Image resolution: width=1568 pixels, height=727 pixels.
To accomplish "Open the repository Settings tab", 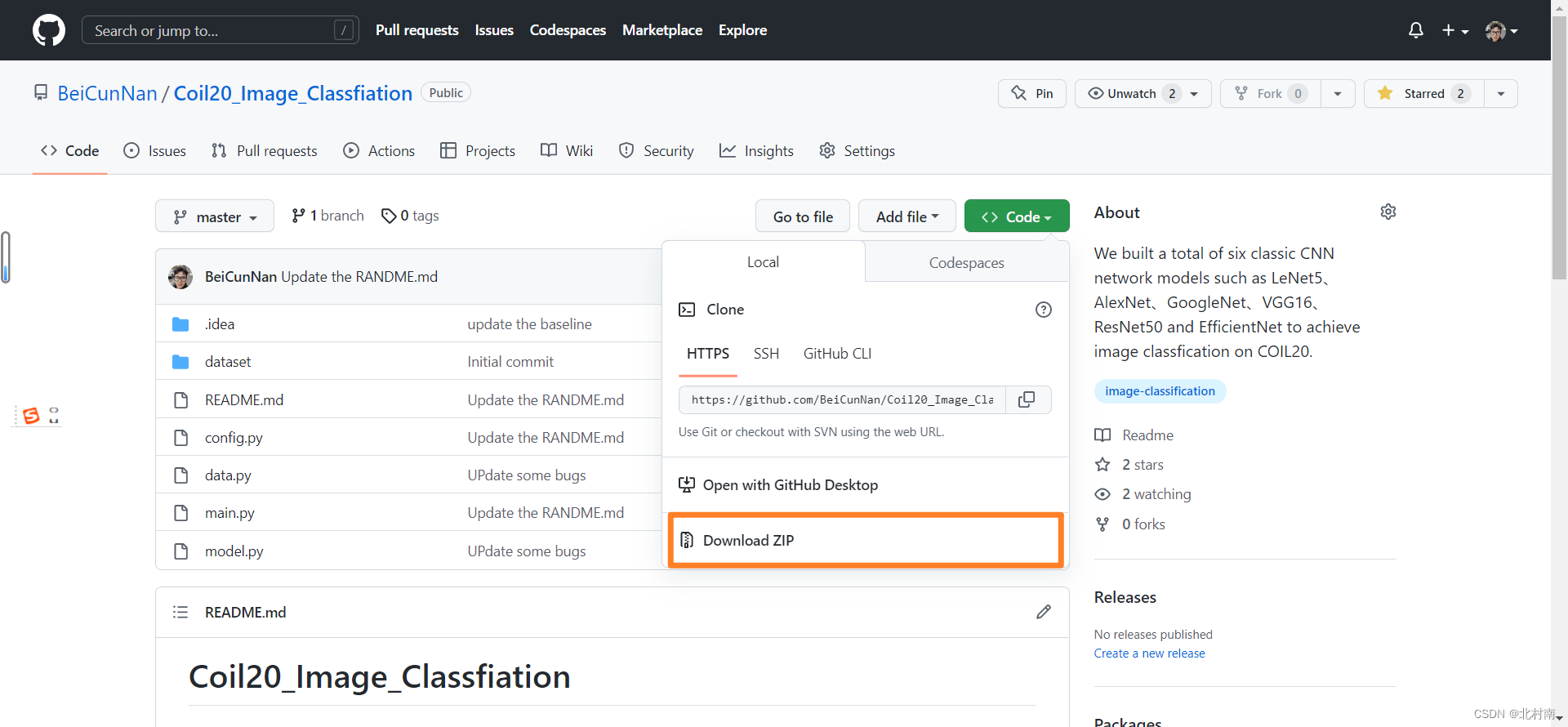I will 857,151.
